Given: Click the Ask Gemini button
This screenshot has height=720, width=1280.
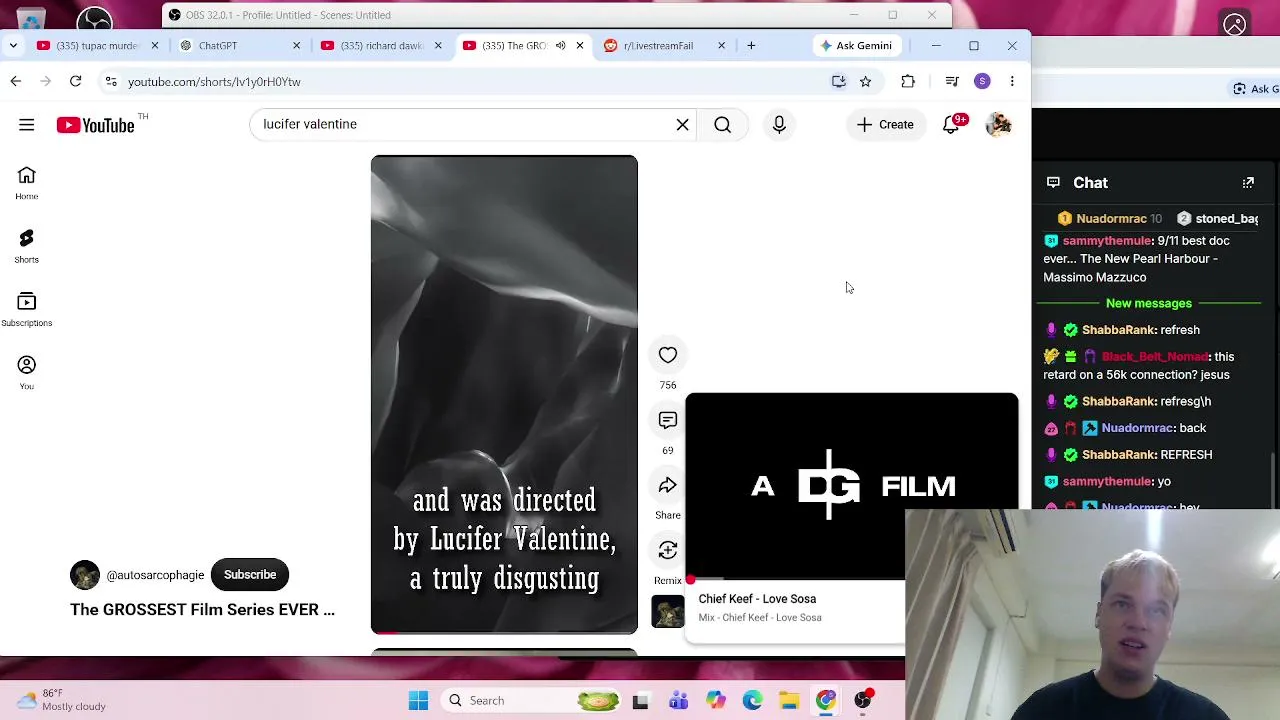Looking at the screenshot, I should click(856, 46).
